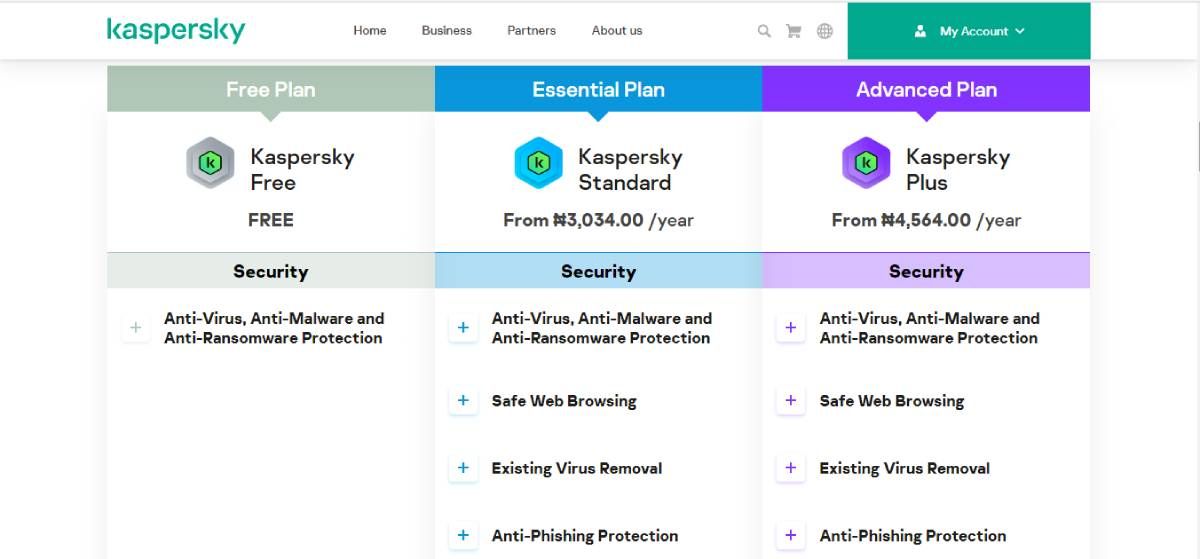Image resolution: width=1200 pixels, height=559 pixels.
Task: Expand Safe Web Browsing under Essential Plan
Action: [463, 401]
